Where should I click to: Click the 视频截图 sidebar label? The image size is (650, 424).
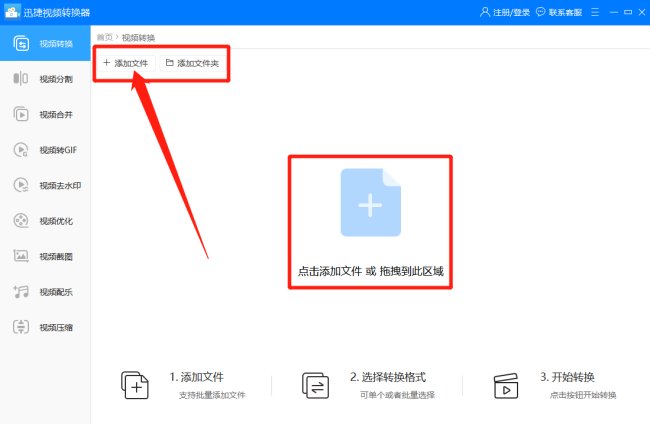(x=56, y=257)
